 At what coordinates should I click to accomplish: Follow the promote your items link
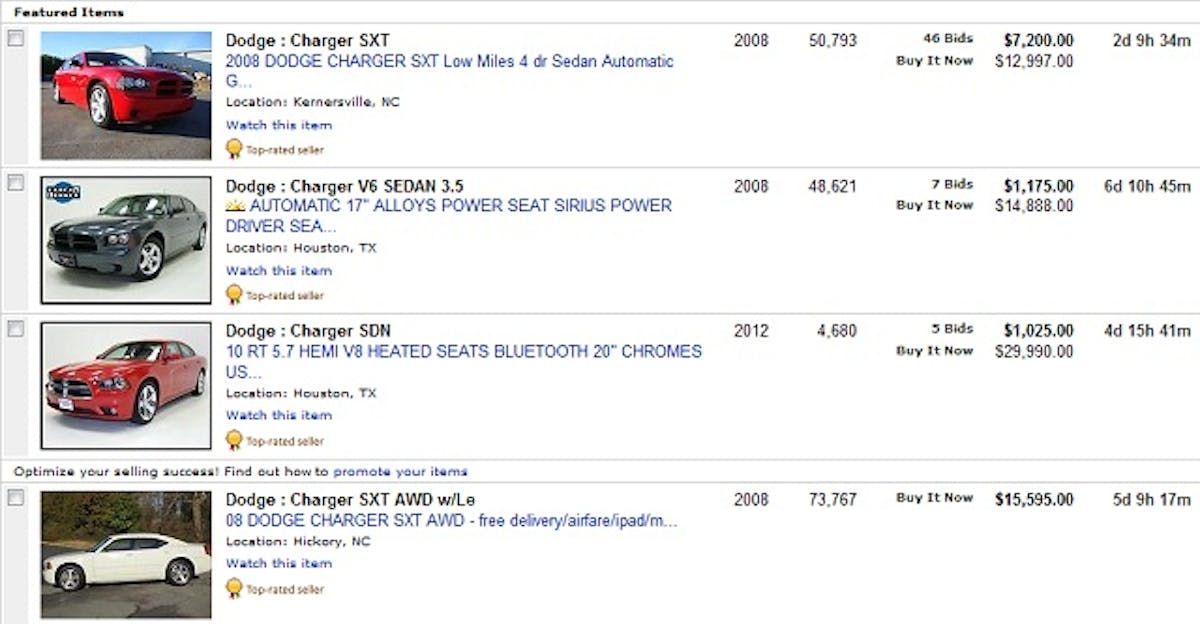(x=400, y=471)
